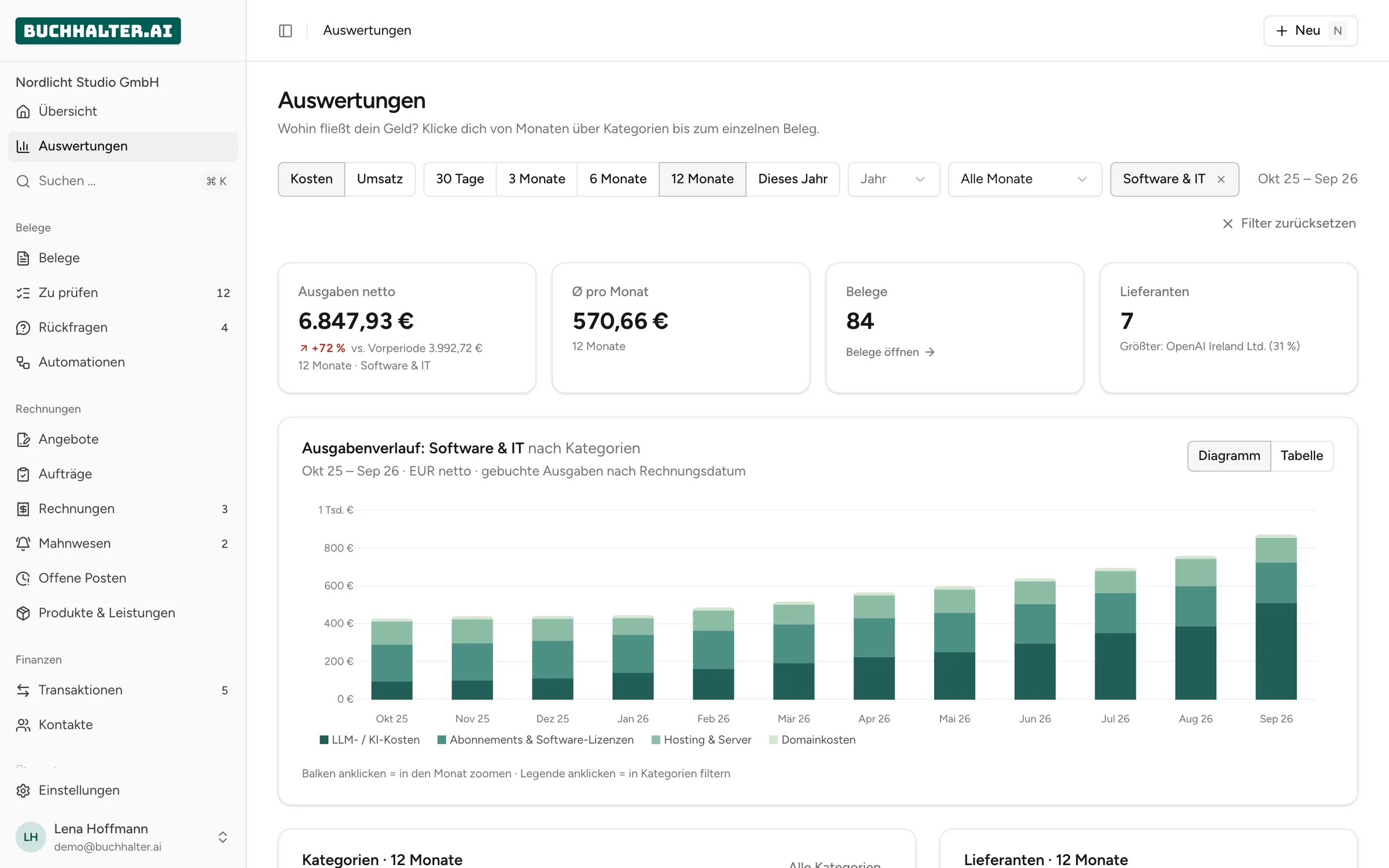Click the Auswertungen bar chart icon
The height and width of the screenshot is (868, 1389).
[23, 146]
